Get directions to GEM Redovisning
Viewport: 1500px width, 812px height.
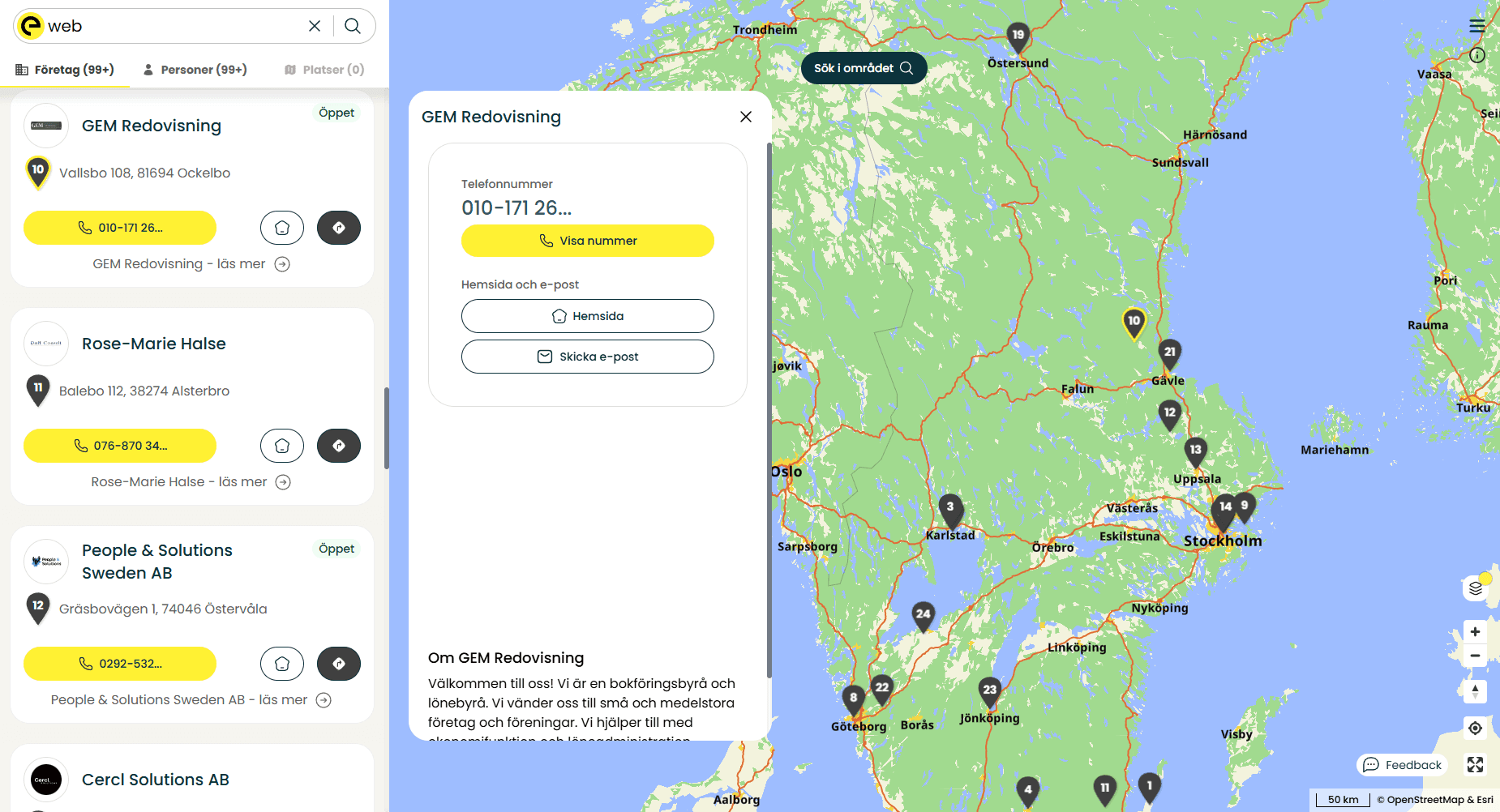339,228
